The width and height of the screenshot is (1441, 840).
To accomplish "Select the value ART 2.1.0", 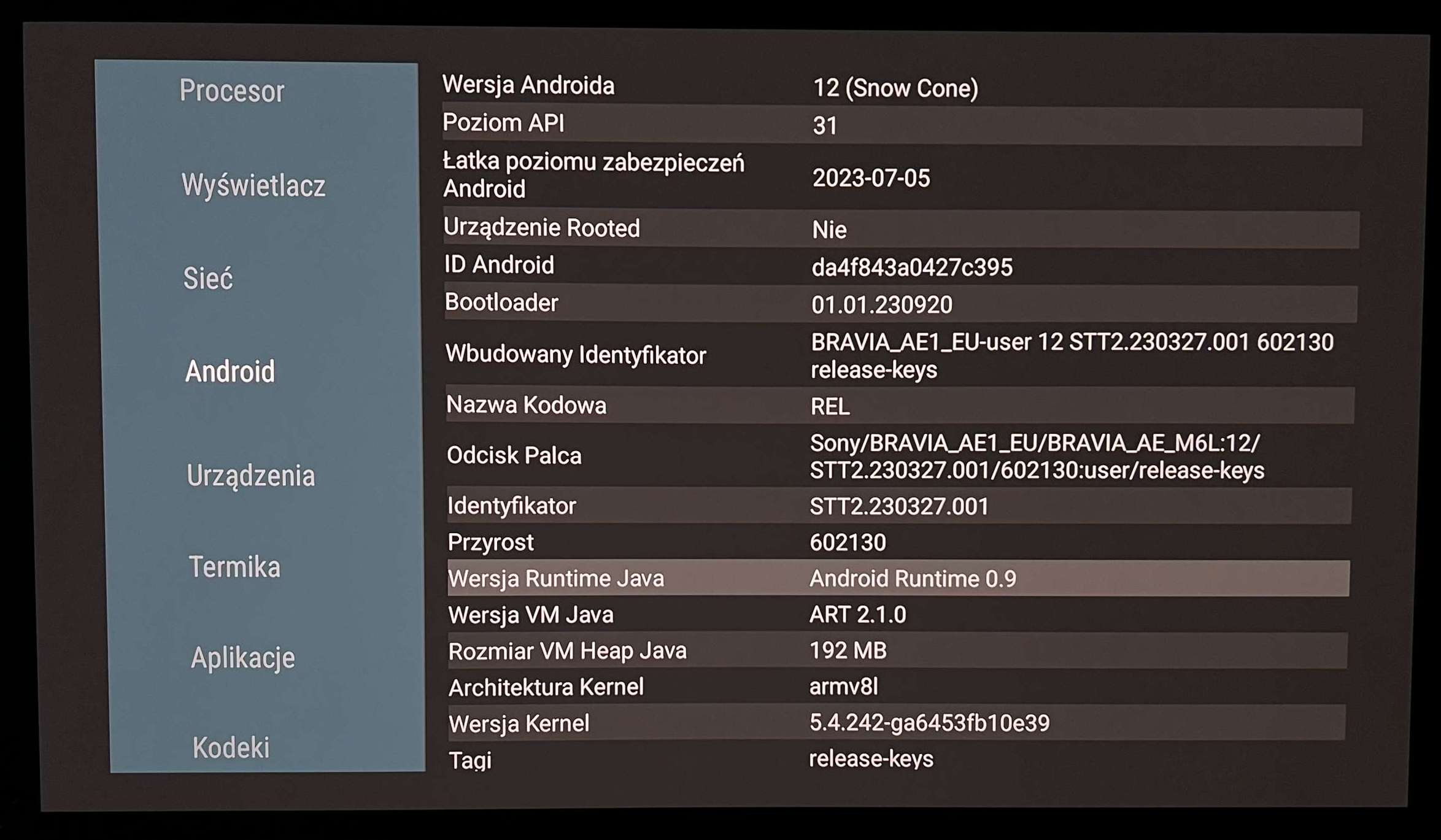I will tap(857, 614).
